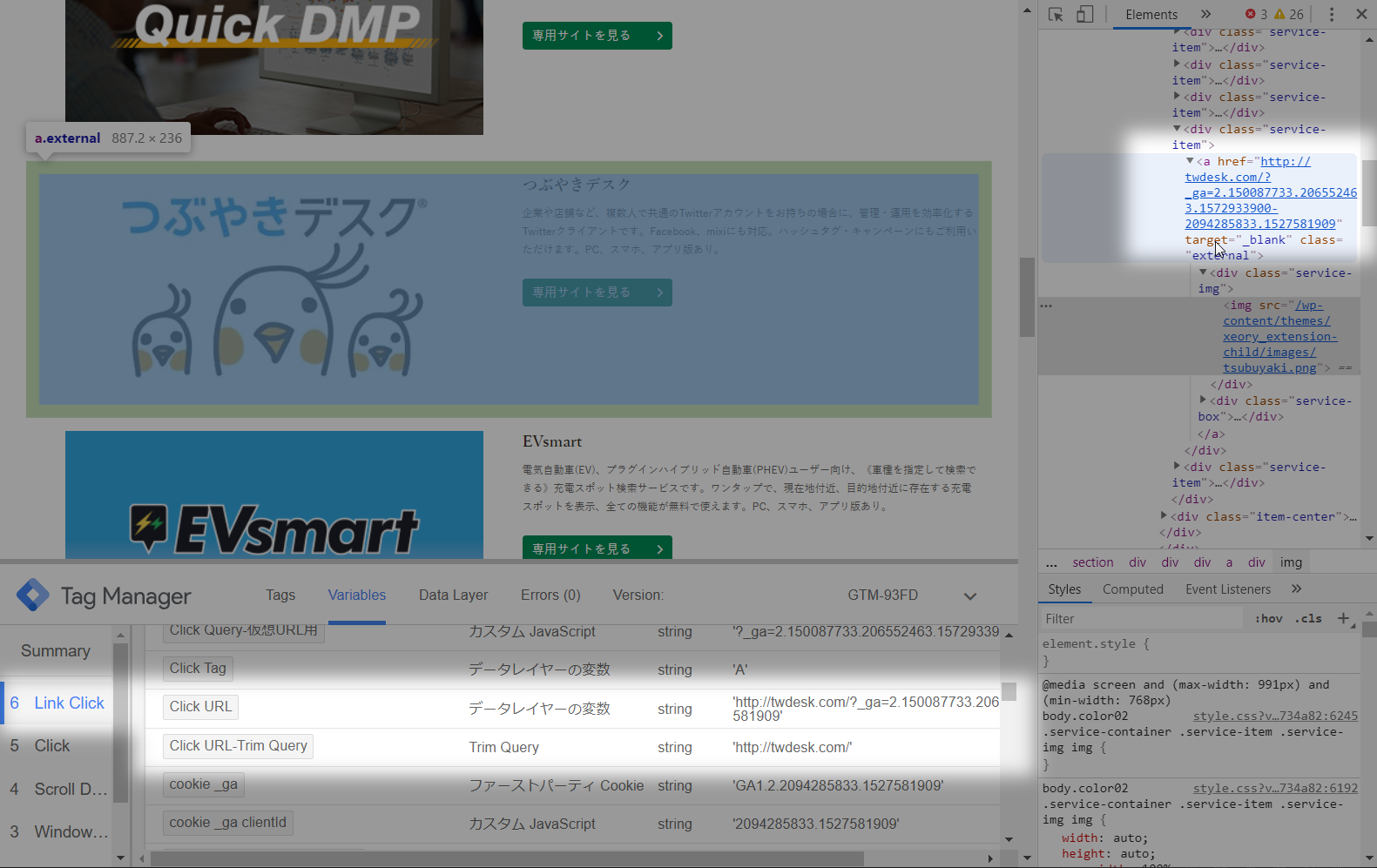This screenshot has width=1377, height=868.
Task: Collapse the div class service-img node
Action: (1203, 273)
